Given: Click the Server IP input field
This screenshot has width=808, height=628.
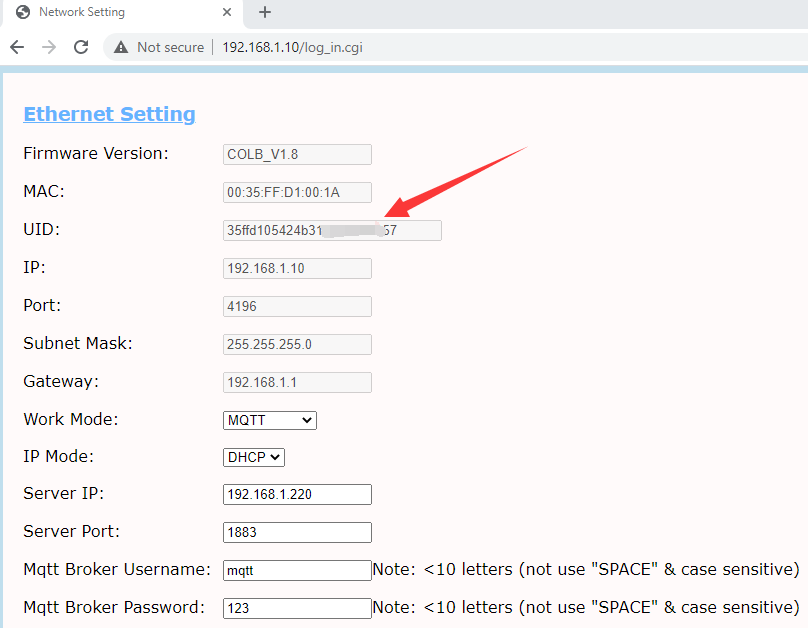Looking at the screenshot, I should (x=297, y=495).
